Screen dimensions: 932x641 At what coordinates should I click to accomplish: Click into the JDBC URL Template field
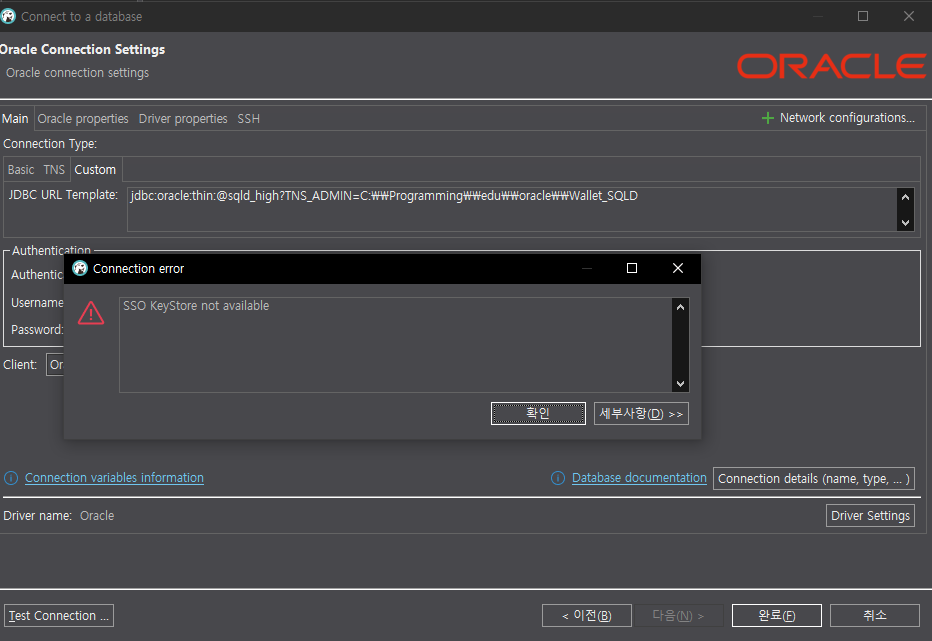pyautogui.click(x=512, y=209)
